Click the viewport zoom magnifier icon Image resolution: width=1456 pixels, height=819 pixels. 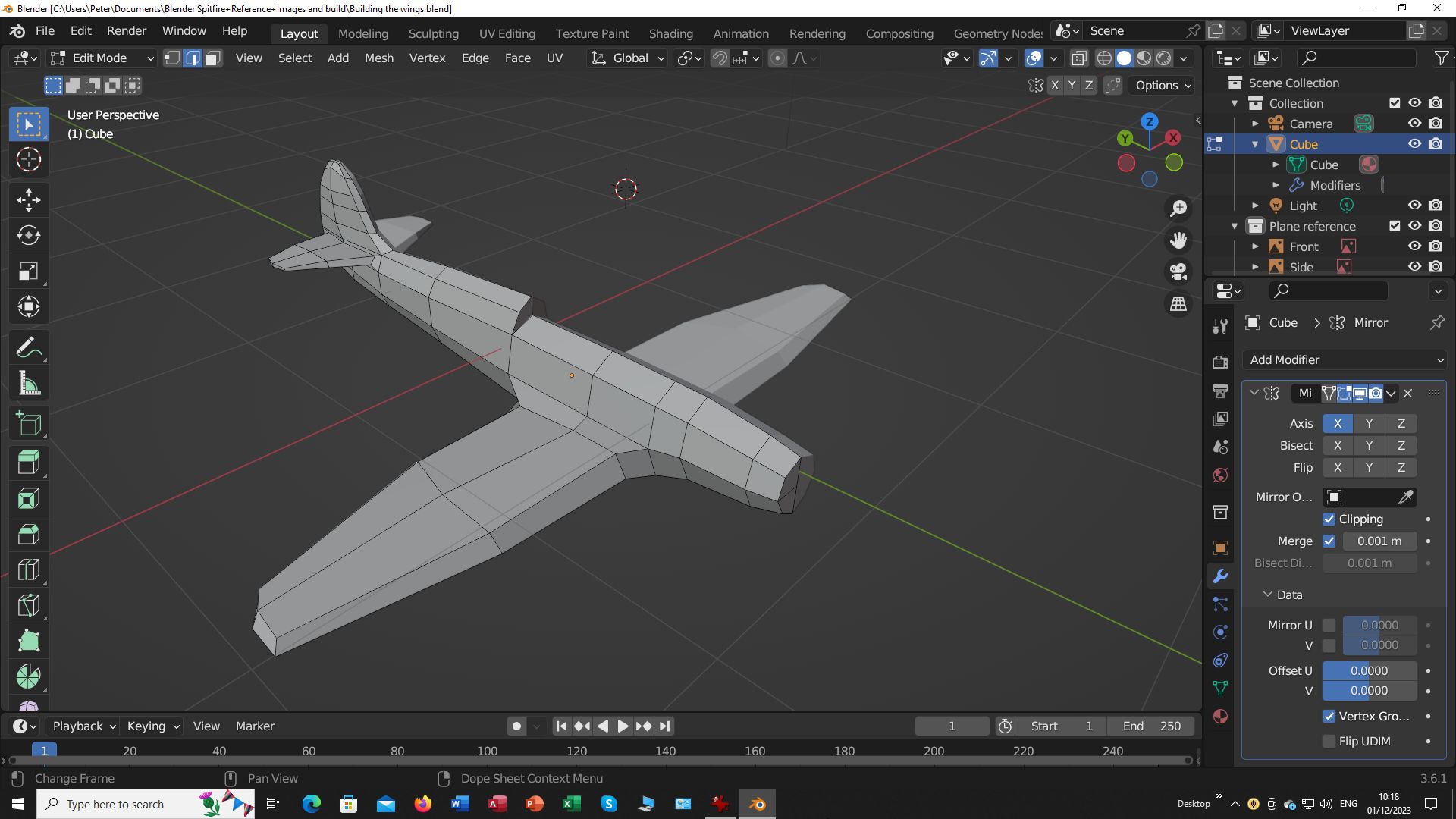tap(1178, 209)
